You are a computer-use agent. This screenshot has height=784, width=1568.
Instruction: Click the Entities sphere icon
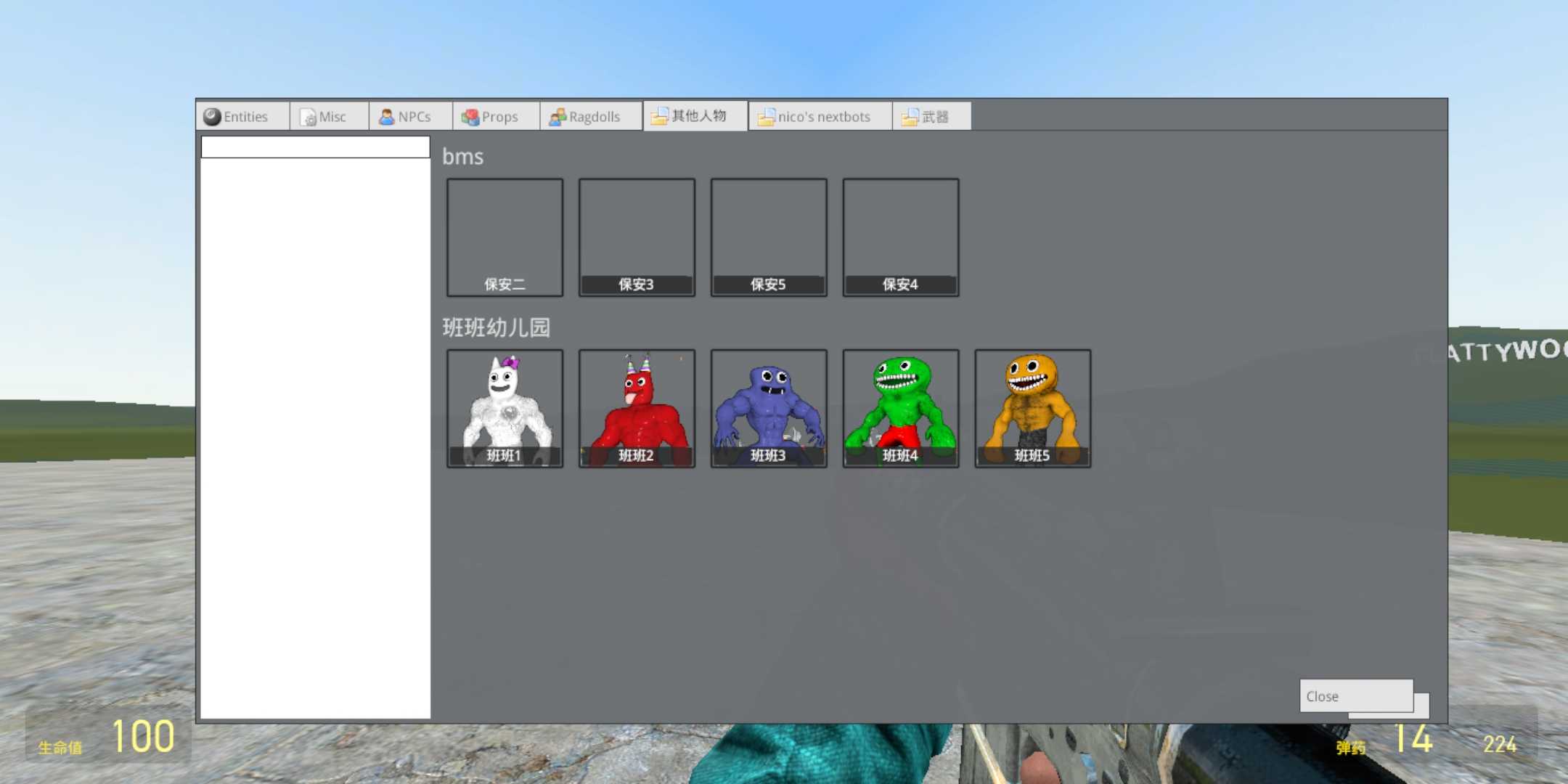point(212,116)
